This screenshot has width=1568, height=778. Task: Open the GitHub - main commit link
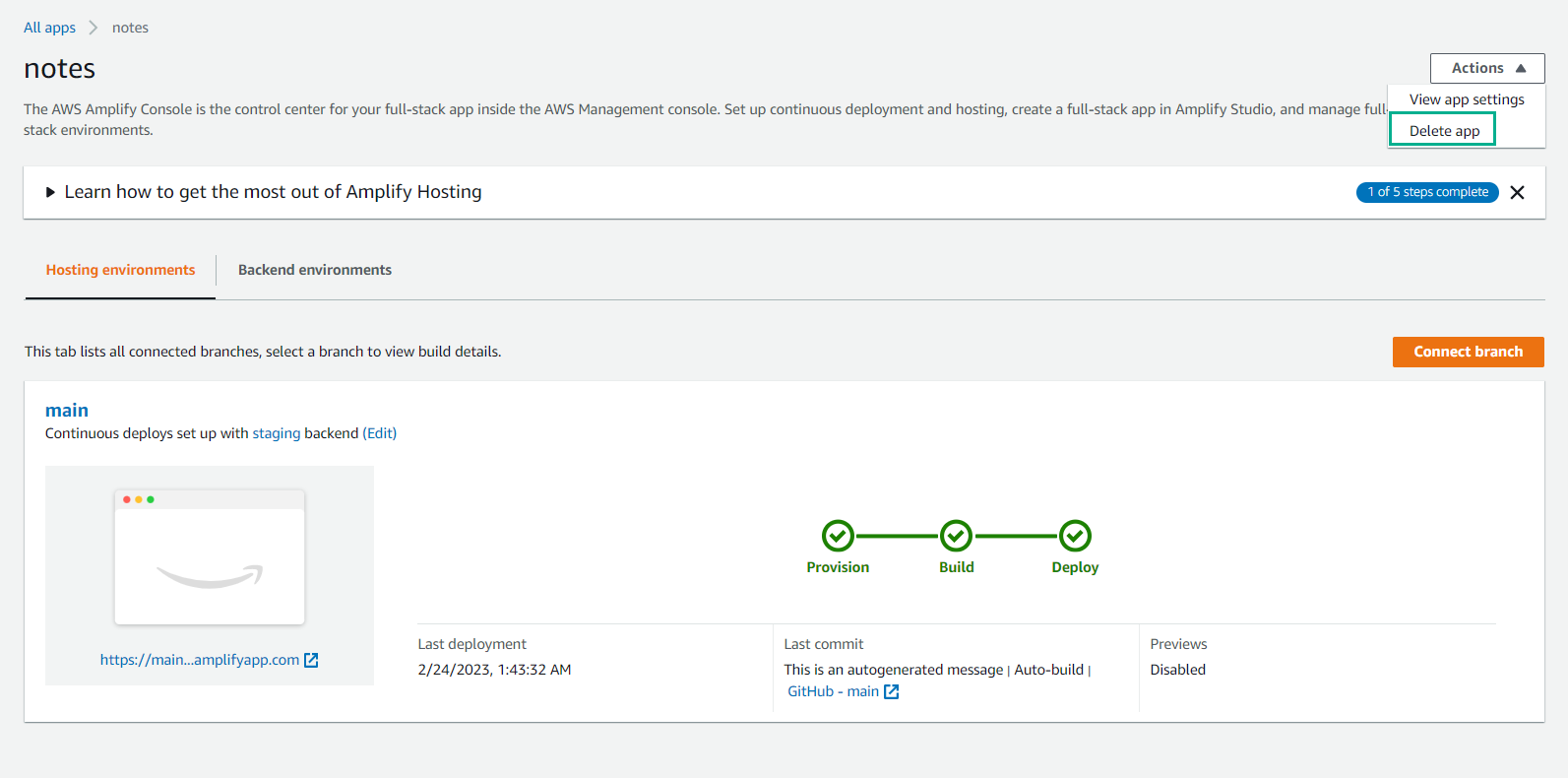pos(833,691)
